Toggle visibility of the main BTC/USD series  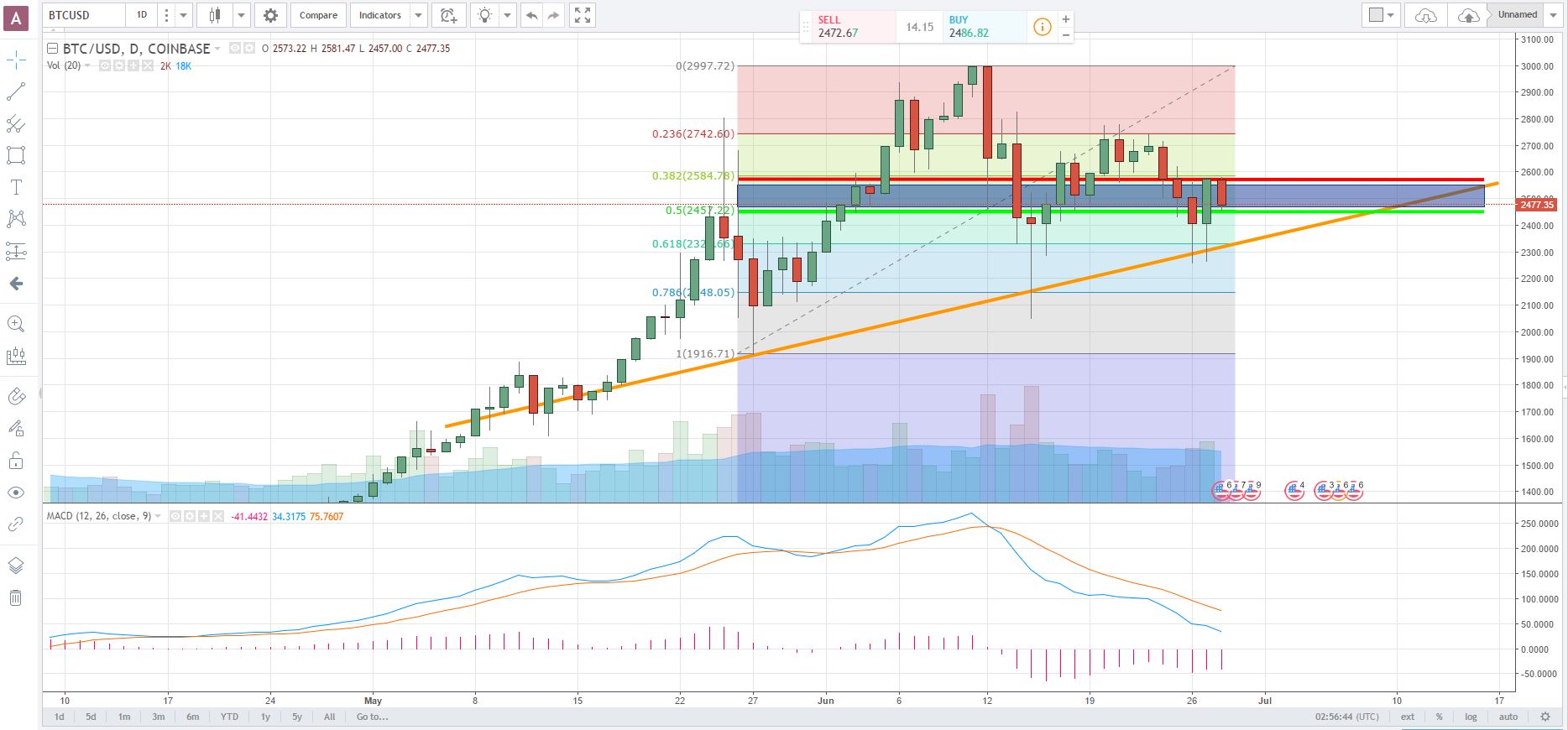[235, 49]
